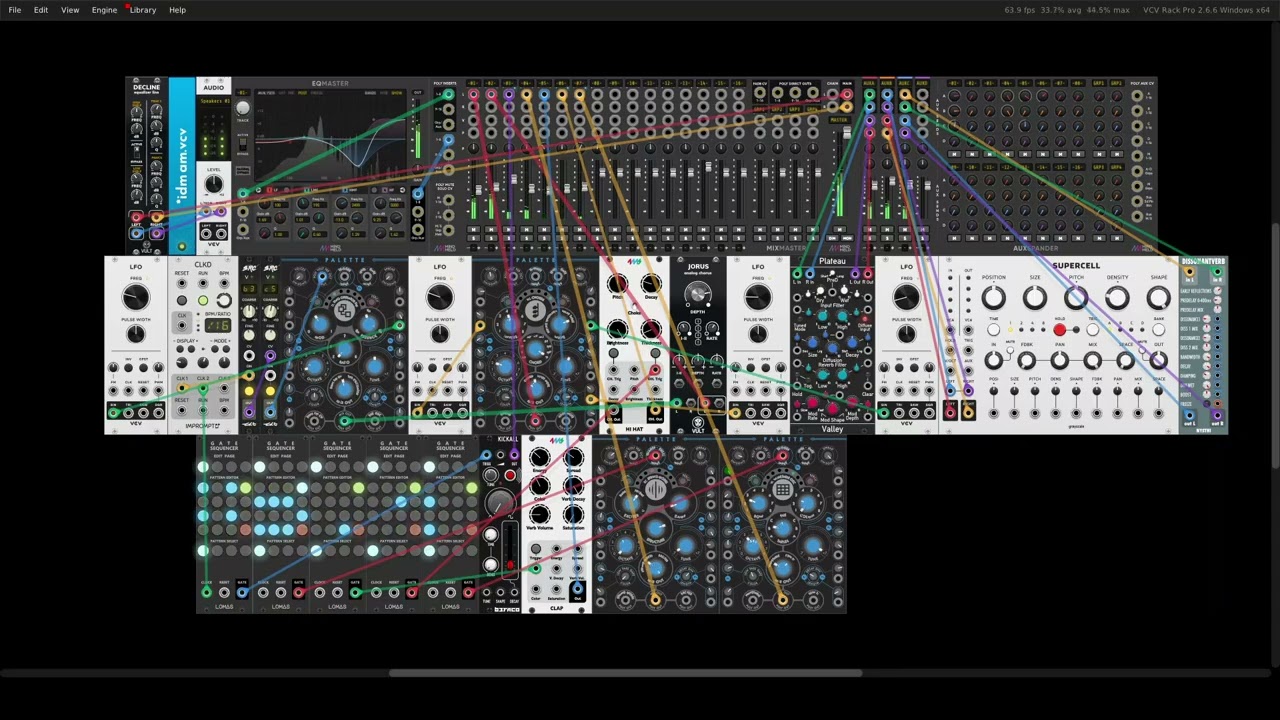Click the Jorus DEPTH knob
The image size is (1280, 720).
click(698, 294)
